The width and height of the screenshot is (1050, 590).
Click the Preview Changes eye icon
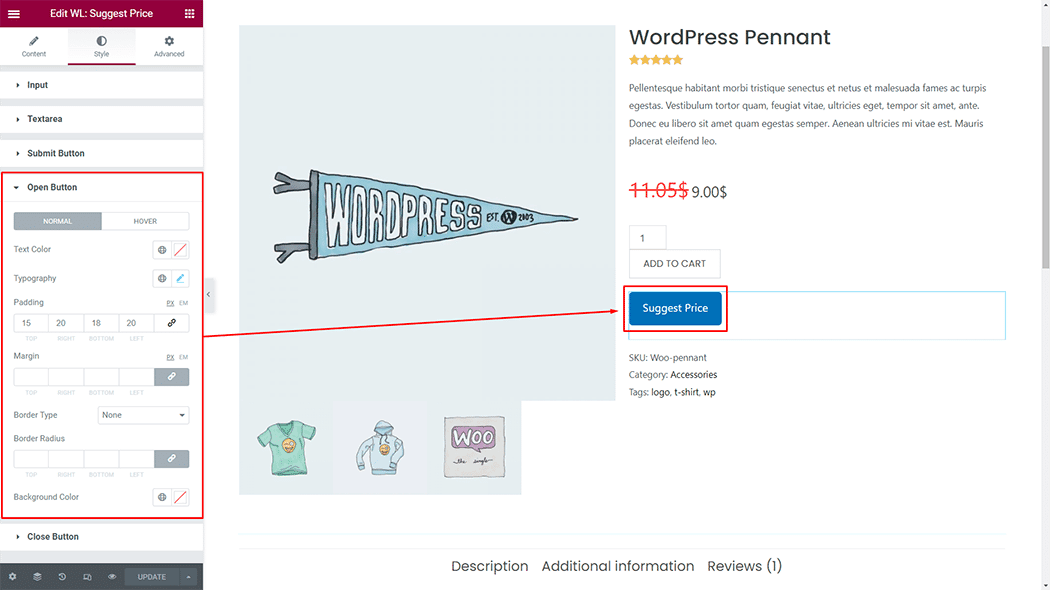112,577
